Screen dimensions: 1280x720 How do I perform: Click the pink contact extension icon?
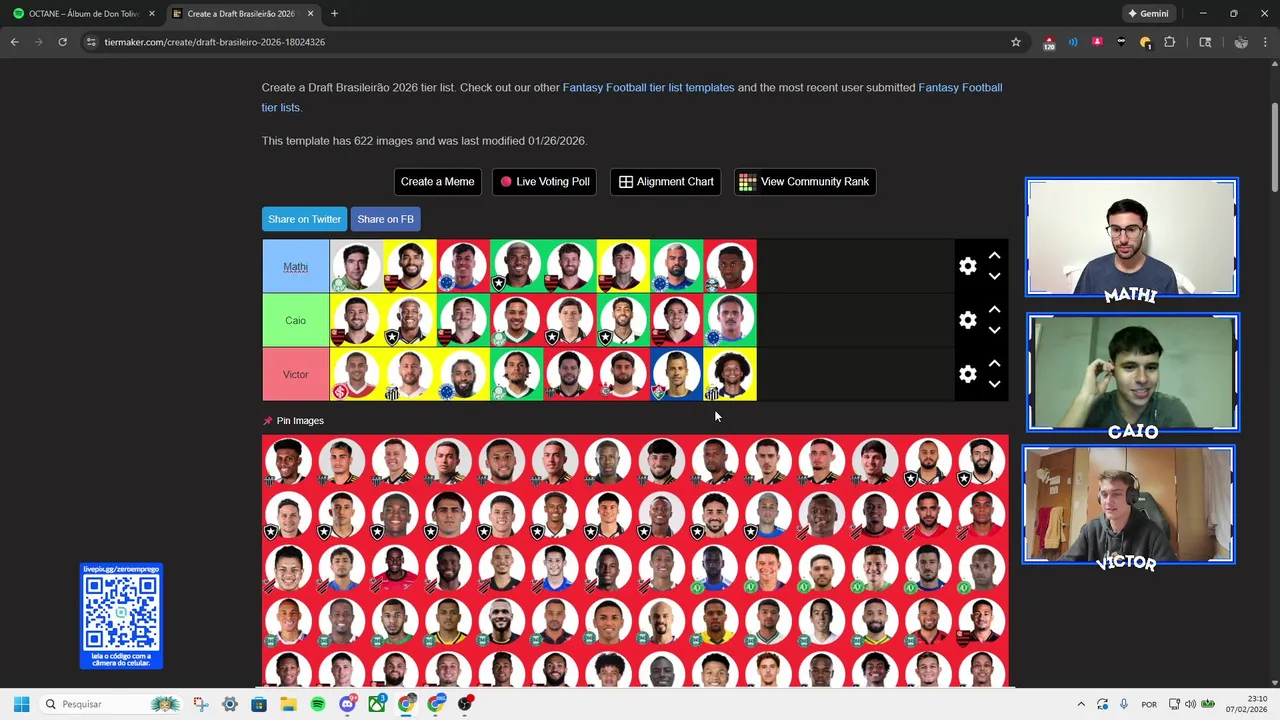pyautogui.click(x=1097, y=42)
